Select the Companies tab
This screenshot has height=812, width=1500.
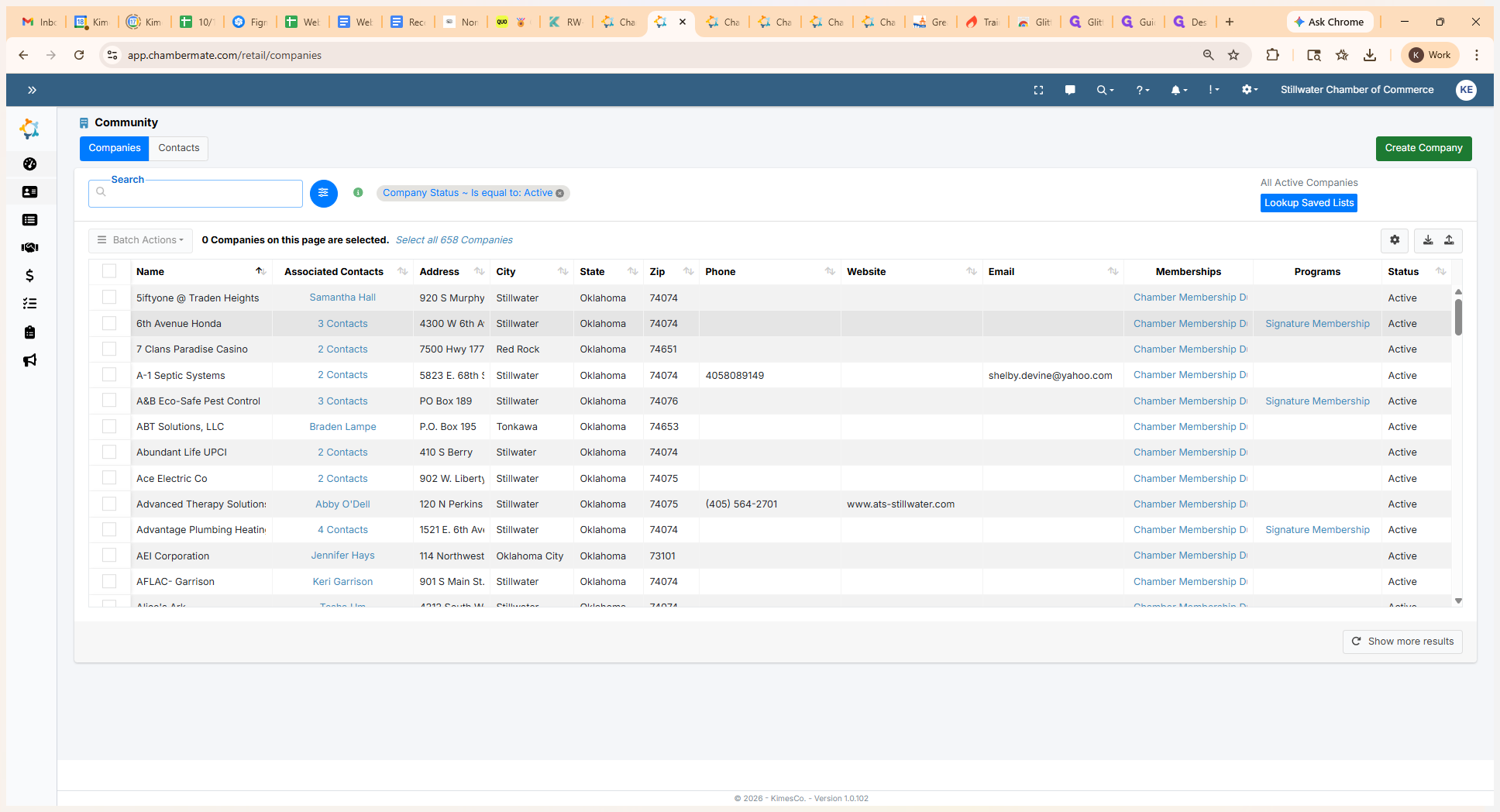point(114,148)
